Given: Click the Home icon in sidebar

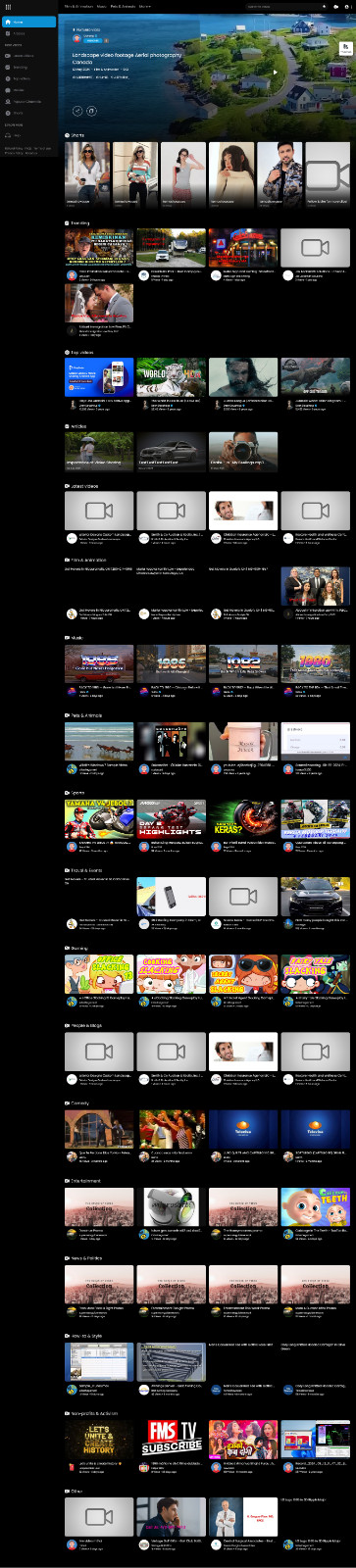Looking at the screenshot, I should pos(7,22).
